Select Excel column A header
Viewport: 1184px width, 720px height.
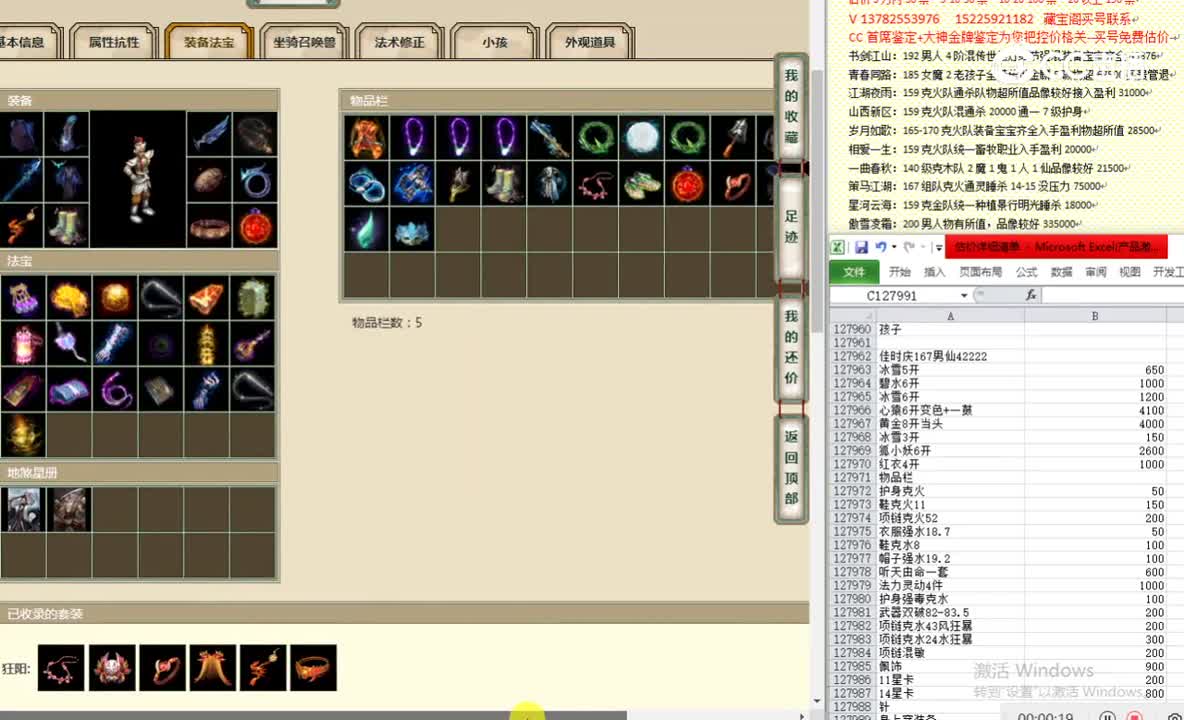coord(950,316)
